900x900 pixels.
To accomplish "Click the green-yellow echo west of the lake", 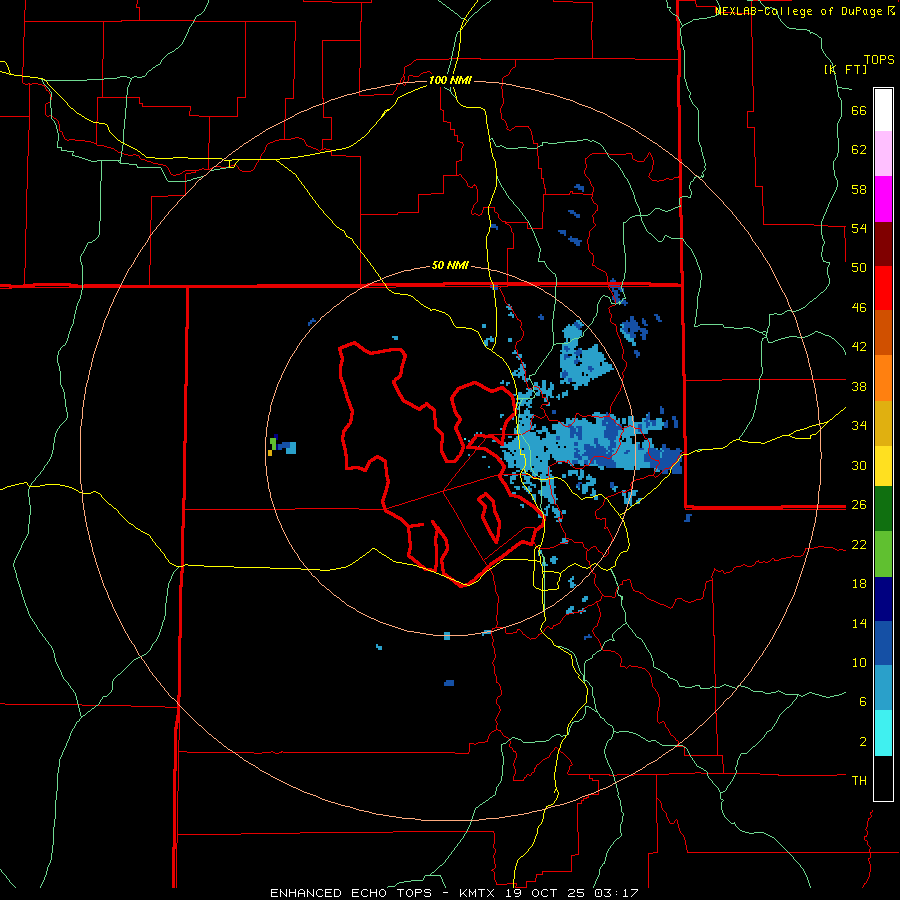I will pyautogui.click(x=272, y=445).
